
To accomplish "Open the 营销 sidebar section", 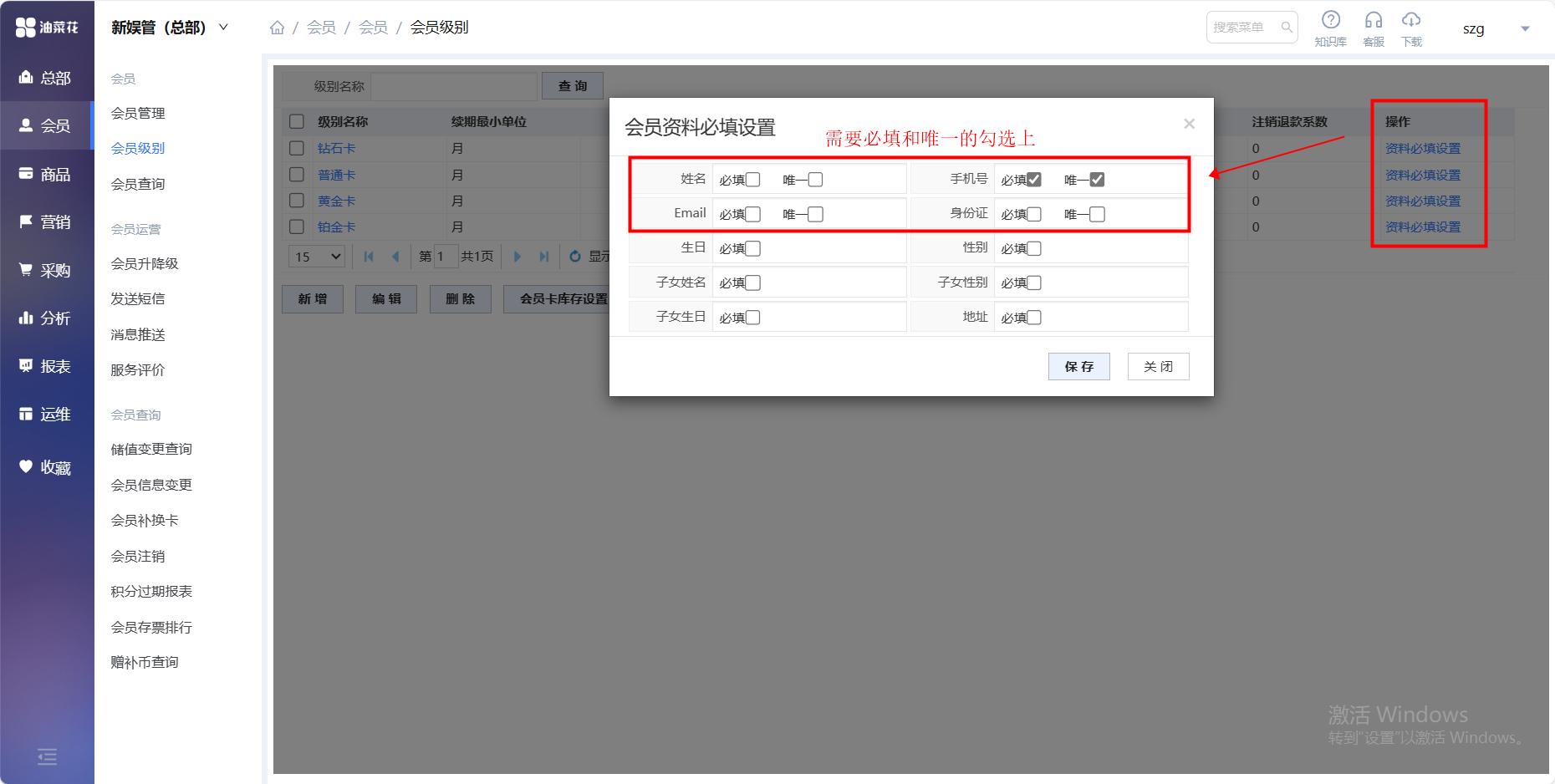I will point(47,221).
